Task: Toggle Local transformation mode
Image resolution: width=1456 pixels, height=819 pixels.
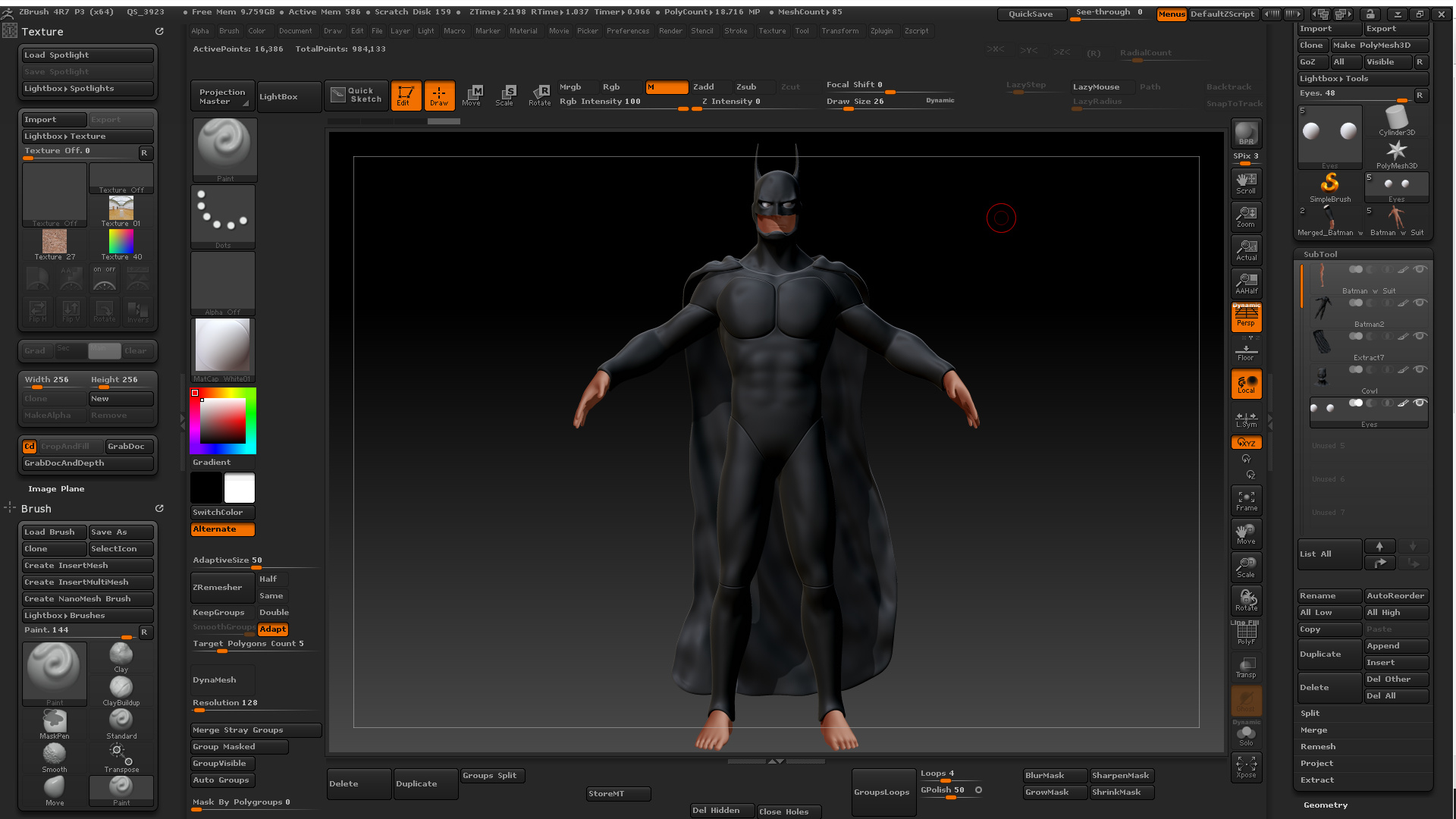Action: (1246, 384)
